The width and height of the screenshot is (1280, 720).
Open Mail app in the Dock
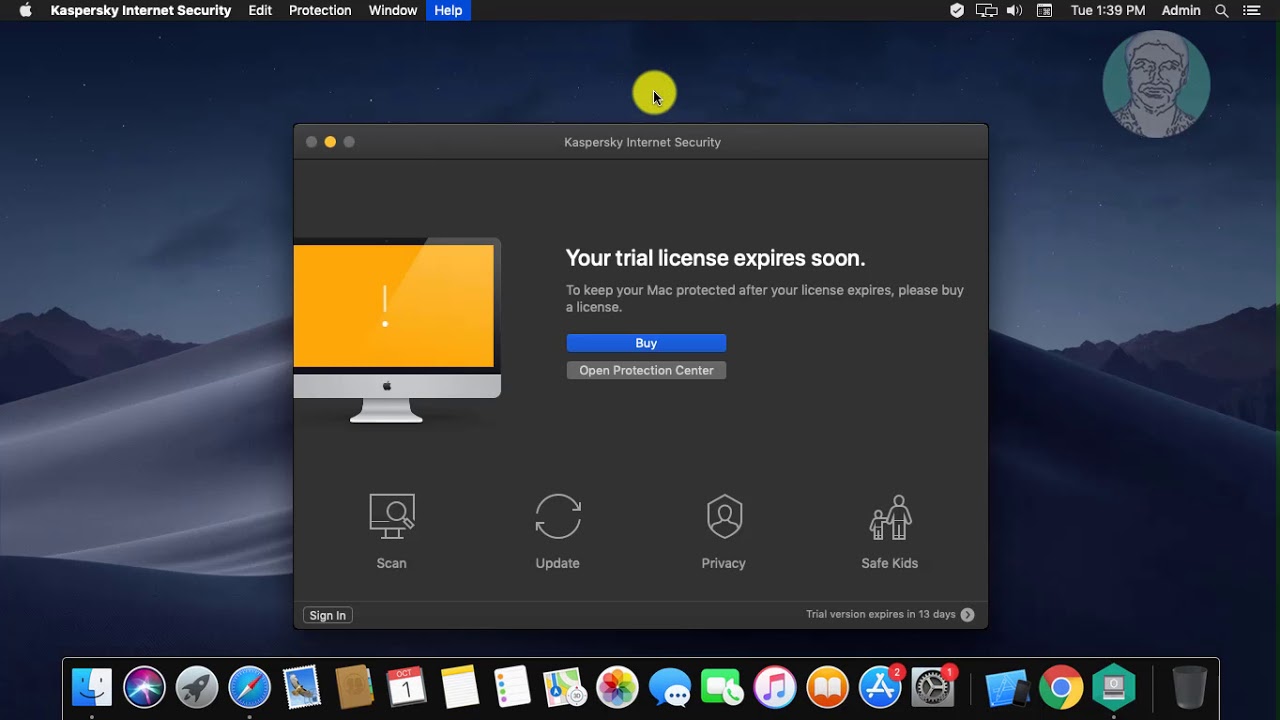point(302,688)
